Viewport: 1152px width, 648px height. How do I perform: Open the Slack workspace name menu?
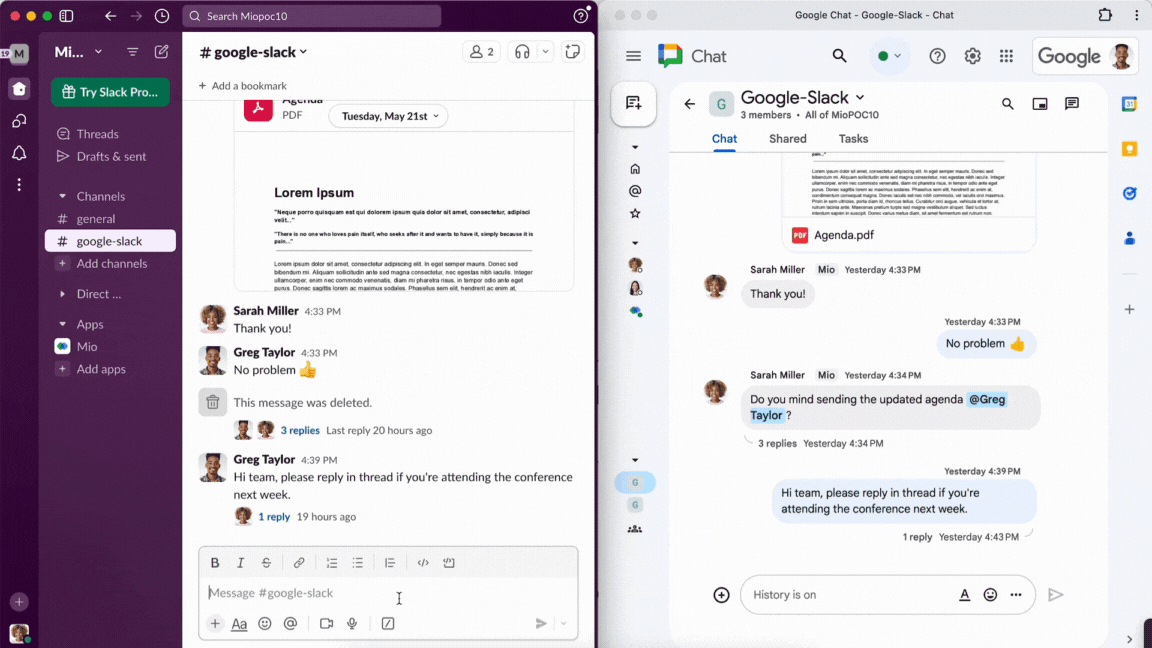pyautogui.click(x=78, y=52)
